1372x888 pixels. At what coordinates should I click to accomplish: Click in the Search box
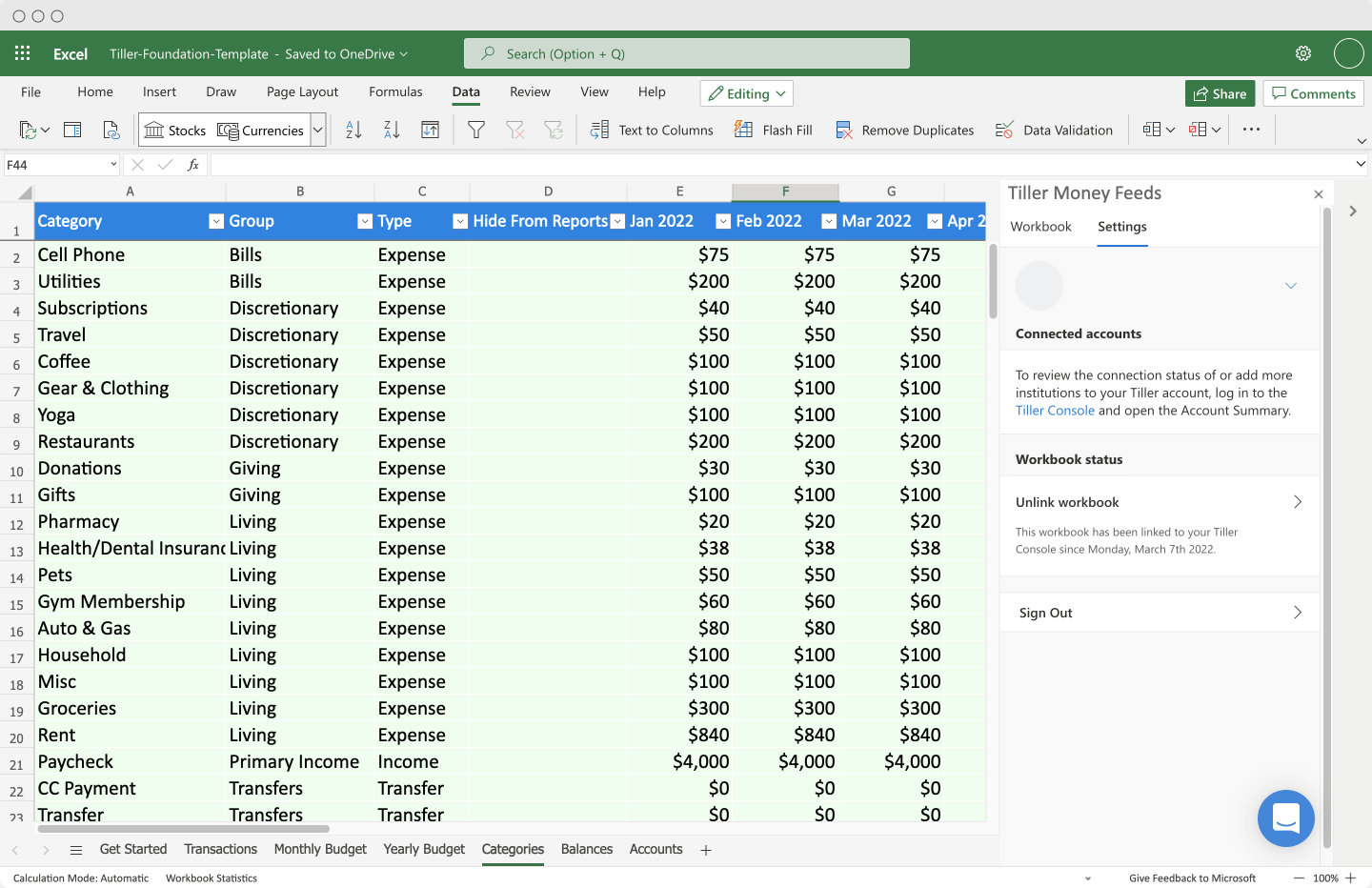click(687, 53)
